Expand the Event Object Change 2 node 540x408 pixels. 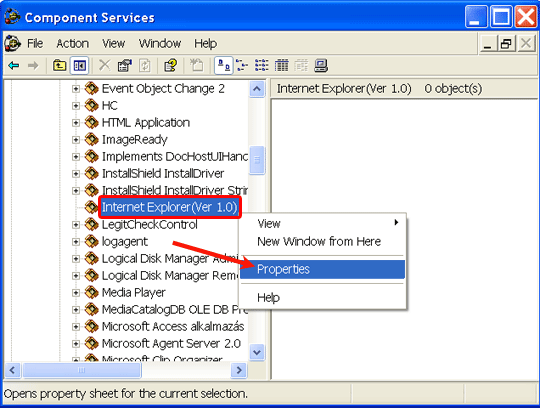click(76, 89)
